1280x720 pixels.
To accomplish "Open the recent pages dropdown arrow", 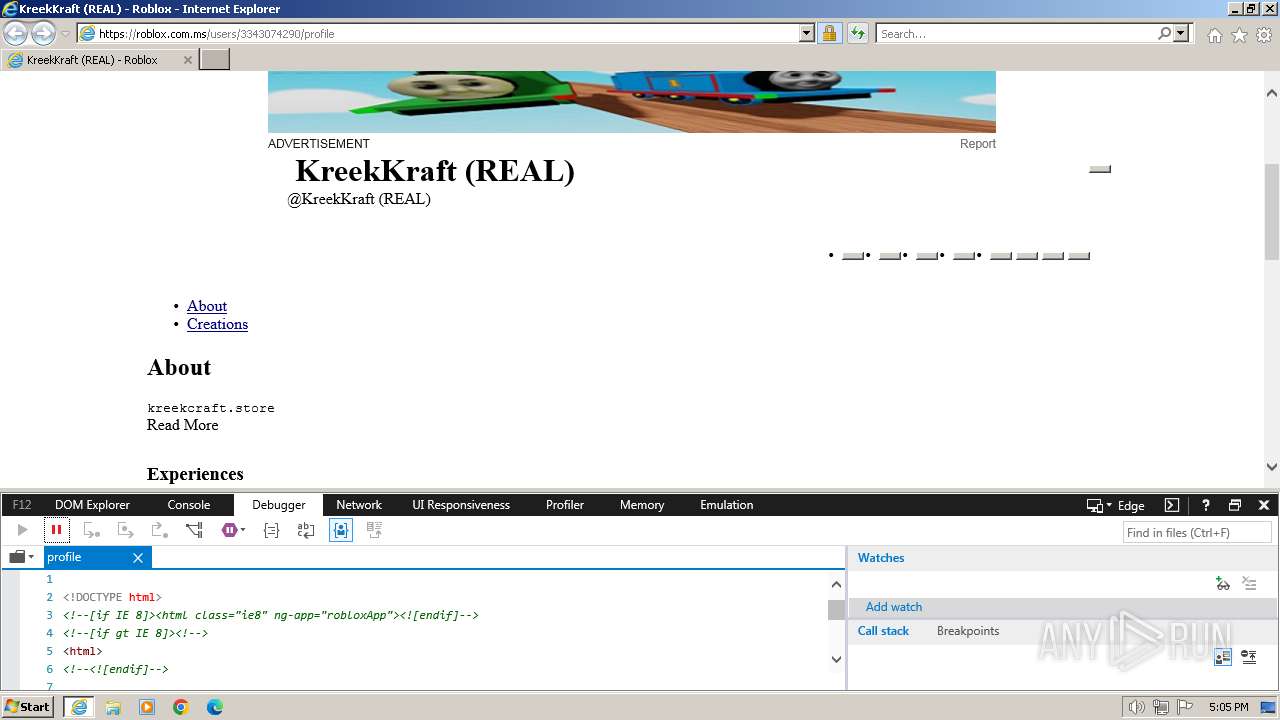I will [x=65, y=34].
